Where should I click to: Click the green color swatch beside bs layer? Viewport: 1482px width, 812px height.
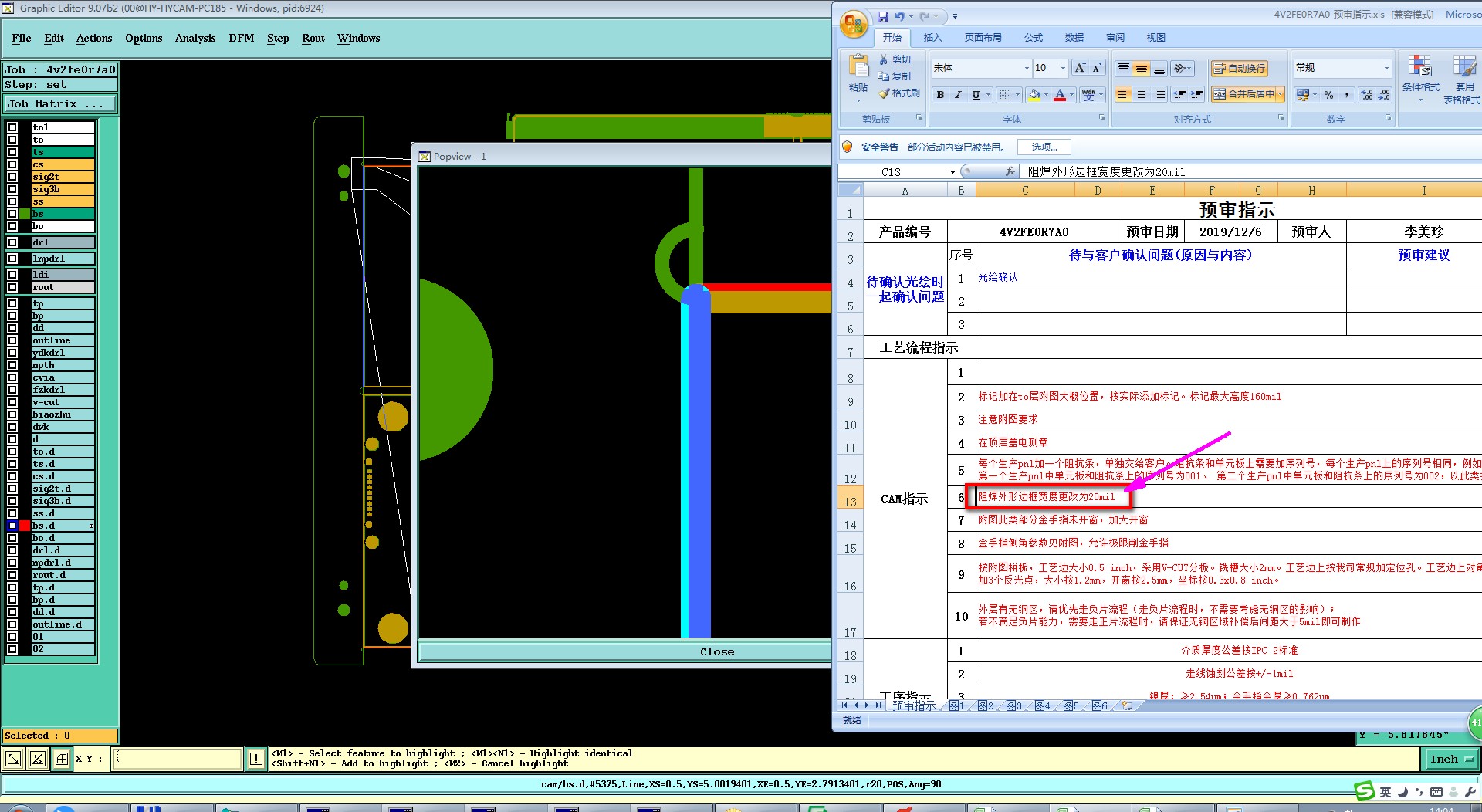coord(25,214)
